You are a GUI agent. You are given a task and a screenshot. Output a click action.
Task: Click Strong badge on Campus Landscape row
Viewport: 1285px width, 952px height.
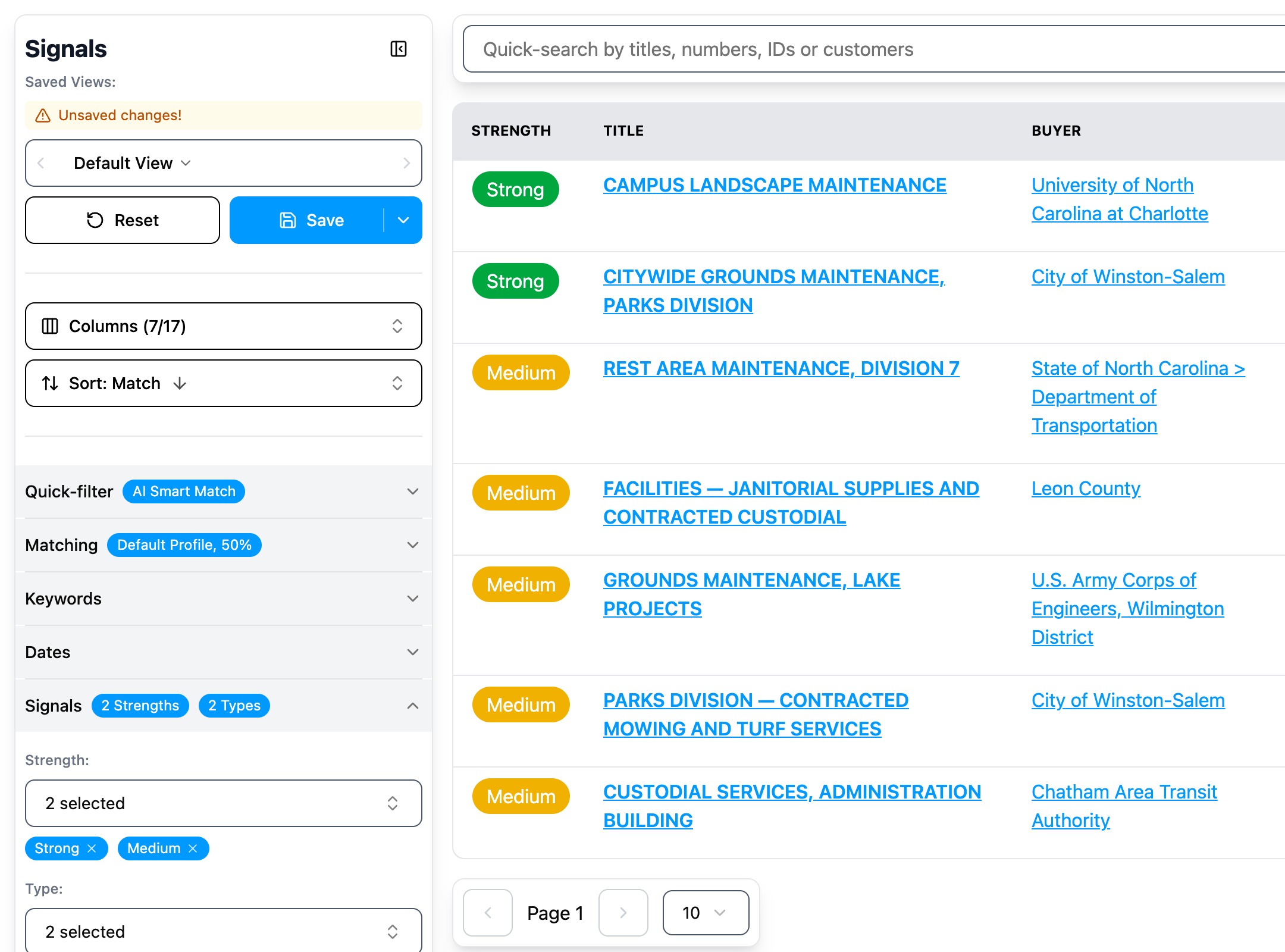coord(515,190)
